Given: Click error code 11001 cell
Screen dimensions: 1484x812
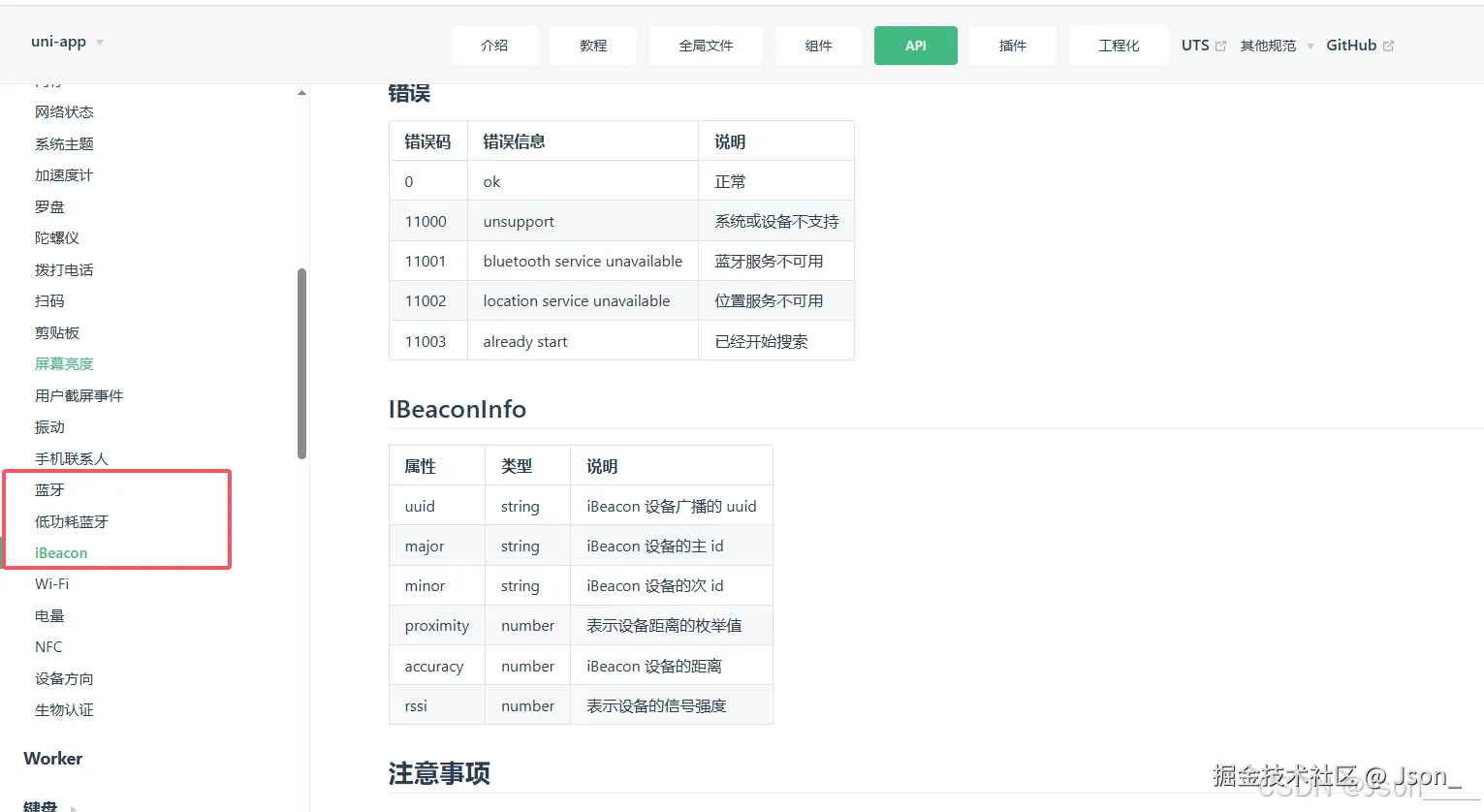Looking at the screenshot, I should tap(428, 261).
